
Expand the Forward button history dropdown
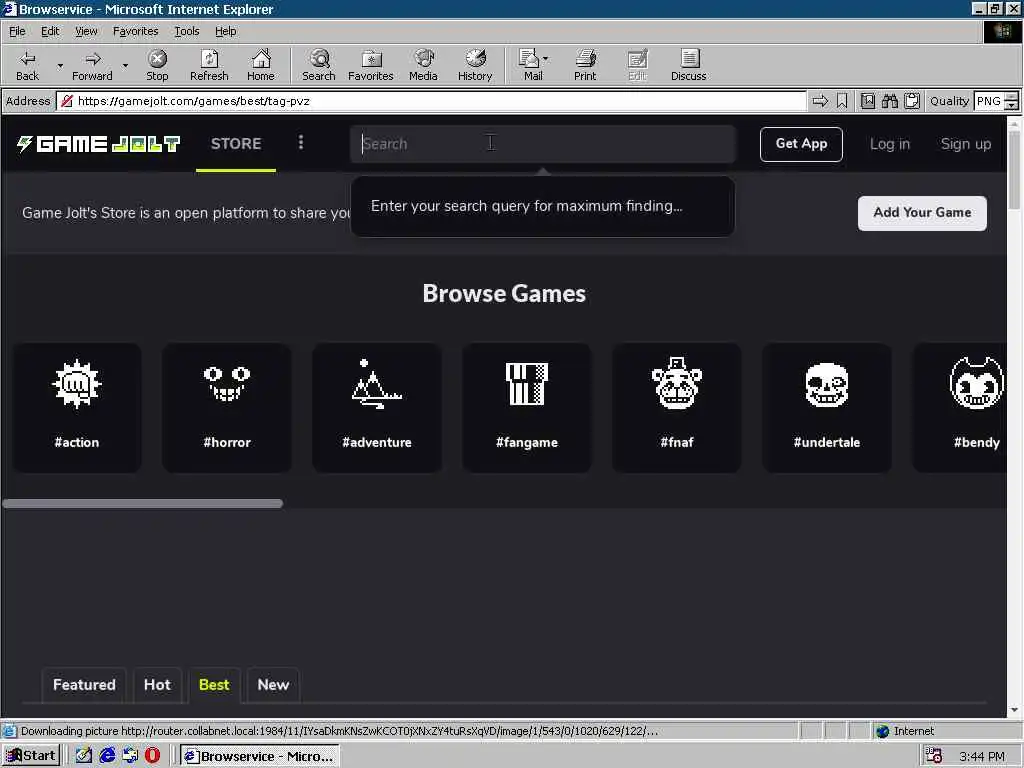pyautogui.click(x=125, y=66)
